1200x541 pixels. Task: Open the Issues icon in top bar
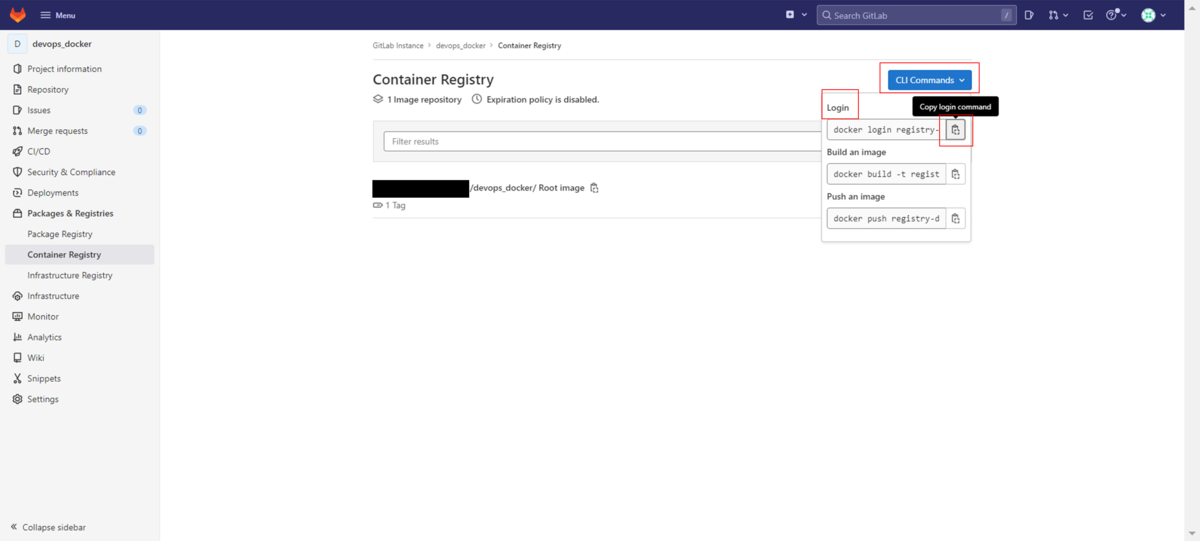[x=1029, y=15]
